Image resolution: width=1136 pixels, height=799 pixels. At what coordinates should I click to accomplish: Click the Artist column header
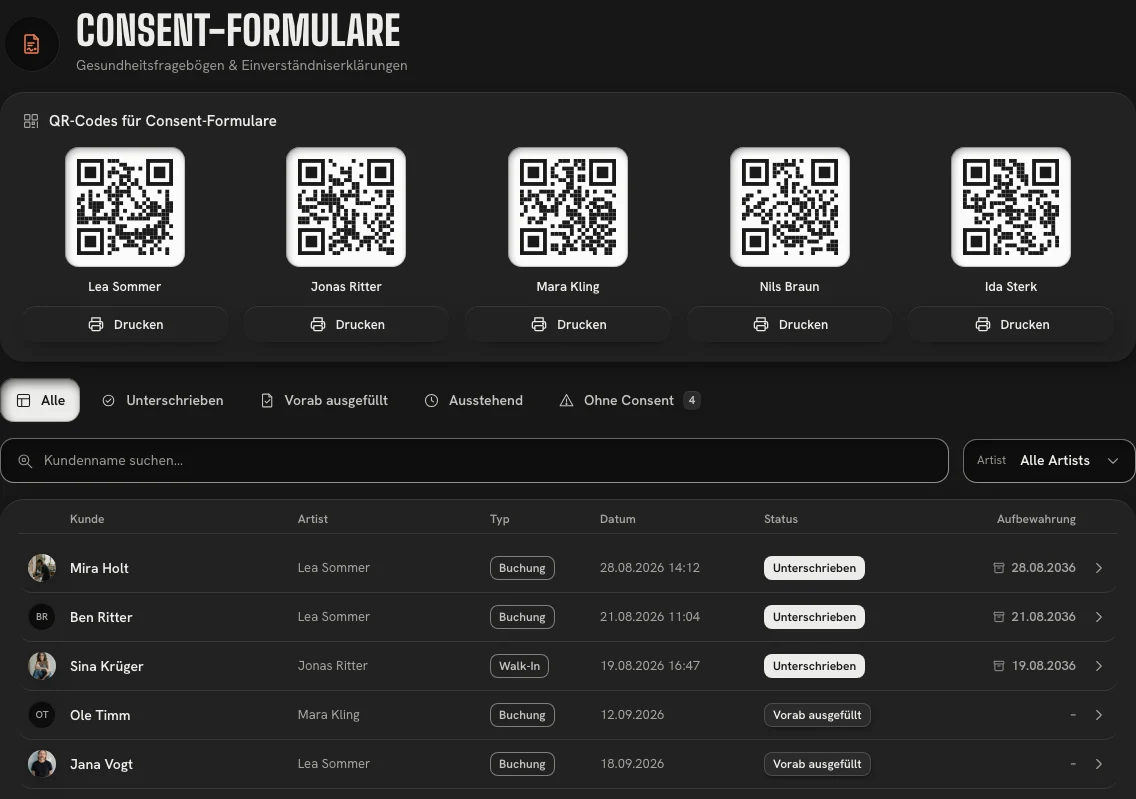point(312,519)
